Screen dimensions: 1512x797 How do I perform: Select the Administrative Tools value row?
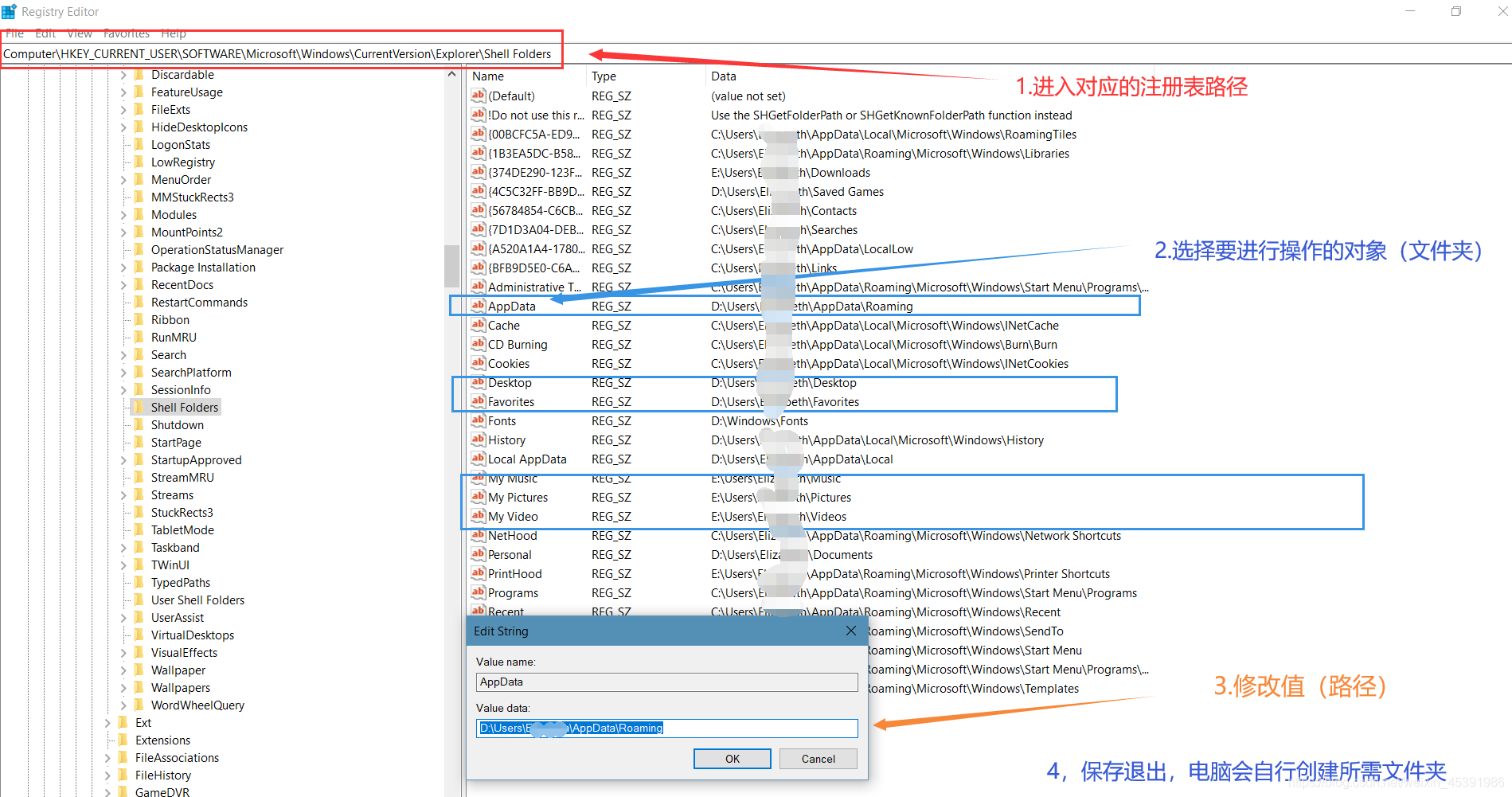(x=810, y=287)
